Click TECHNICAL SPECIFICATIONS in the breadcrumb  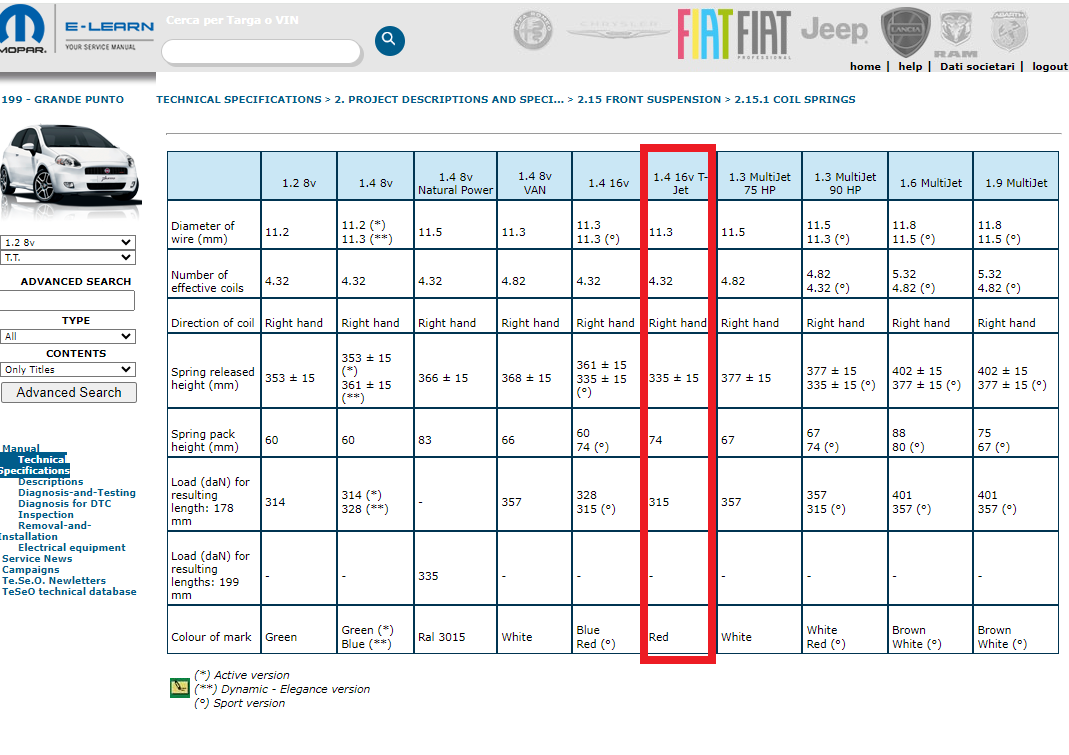click(239, 99)
